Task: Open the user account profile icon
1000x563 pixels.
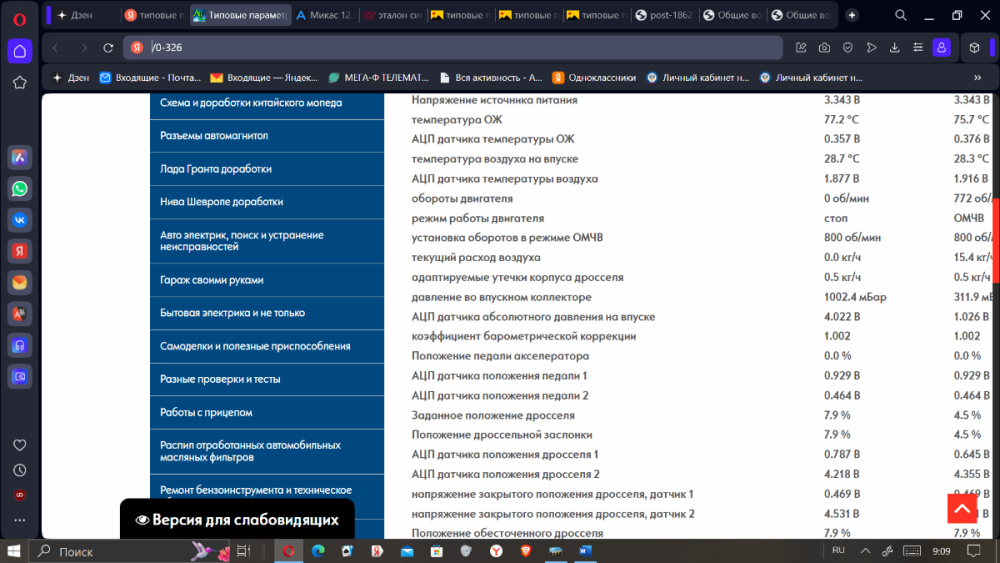Action: [941, 48]
